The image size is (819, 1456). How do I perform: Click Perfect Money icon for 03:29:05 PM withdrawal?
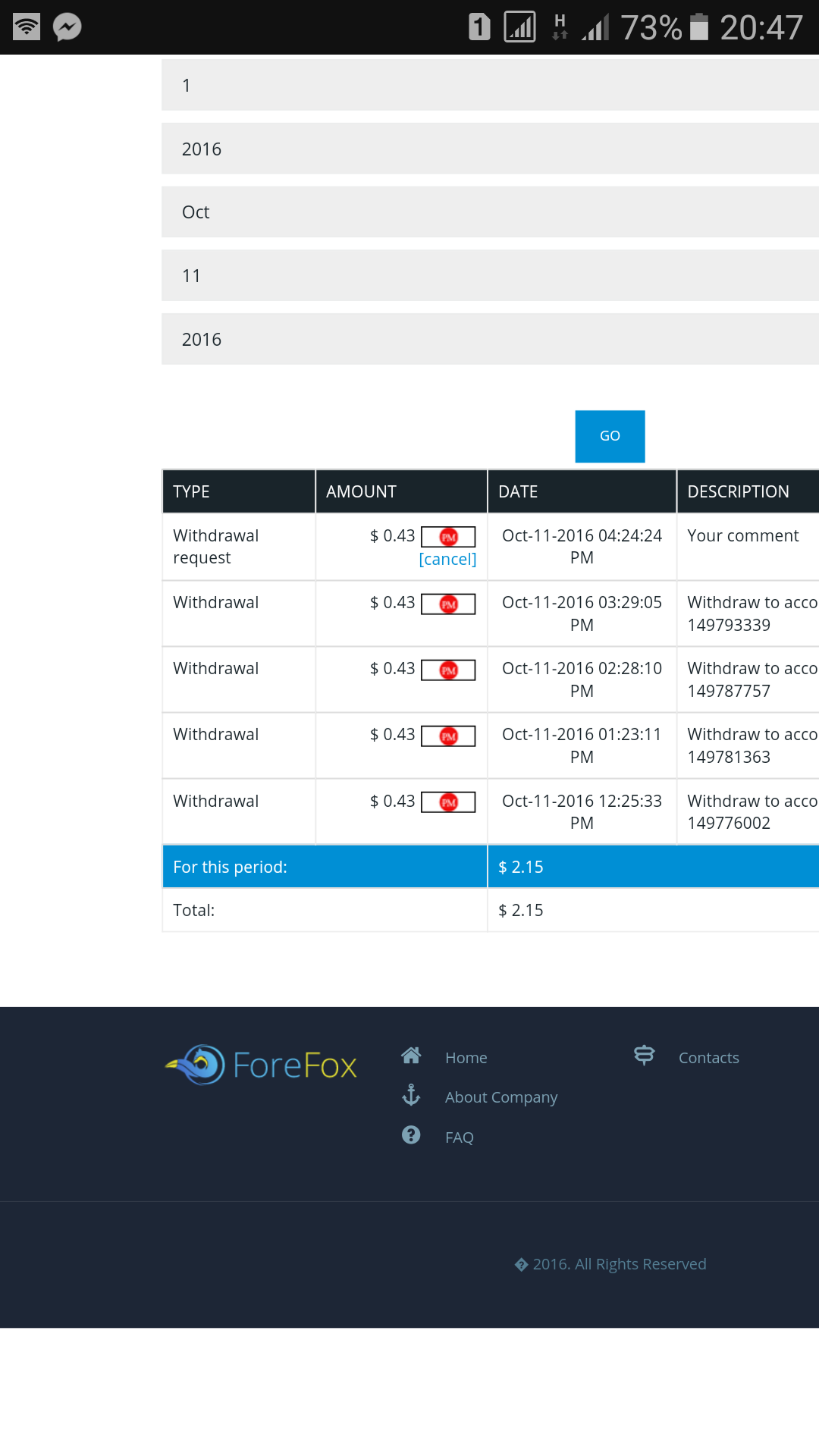tap(448, 604)
